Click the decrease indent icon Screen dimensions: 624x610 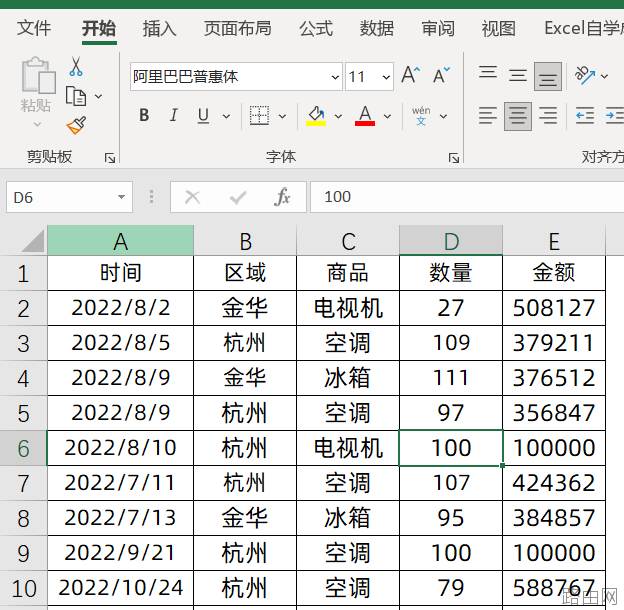pos(585,116)
